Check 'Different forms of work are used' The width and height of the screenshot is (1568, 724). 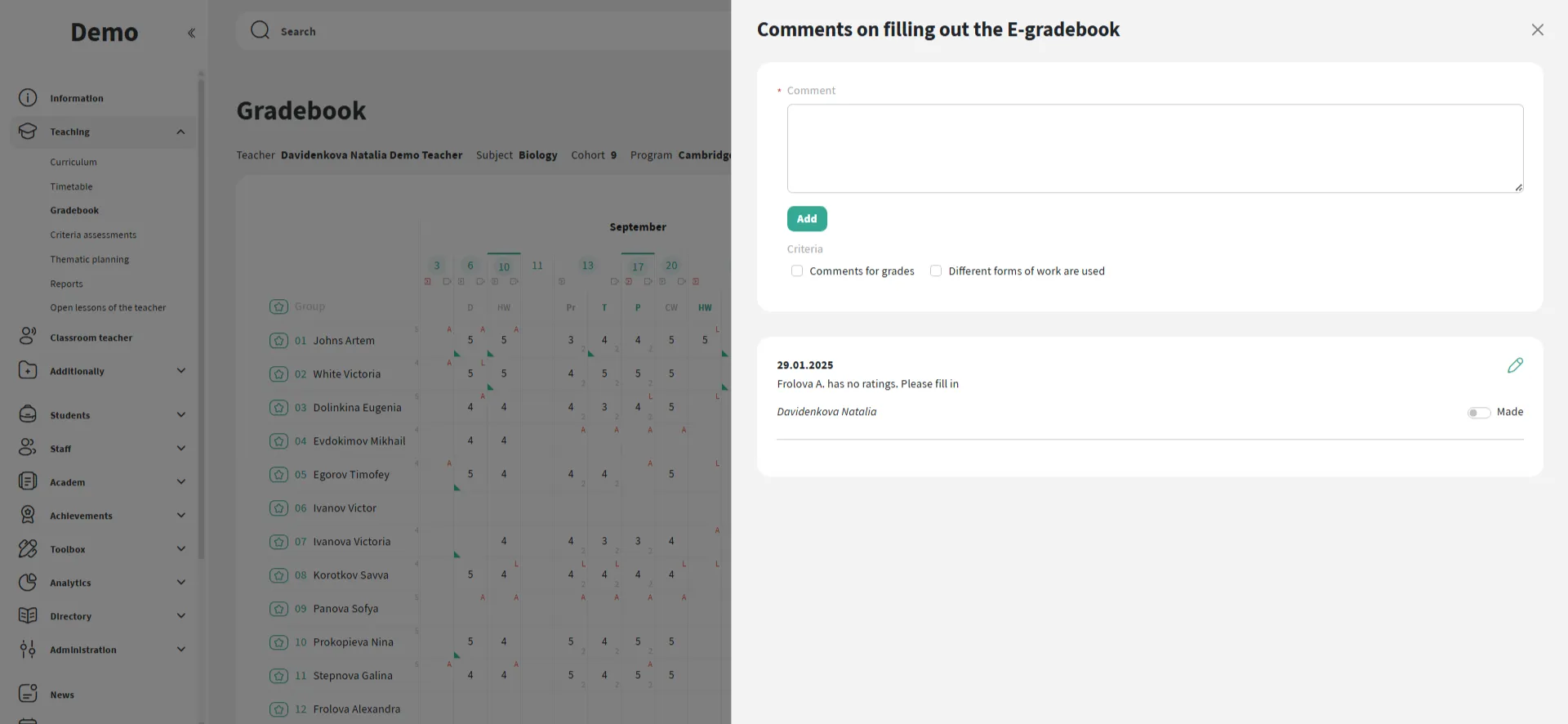[936, 271]
